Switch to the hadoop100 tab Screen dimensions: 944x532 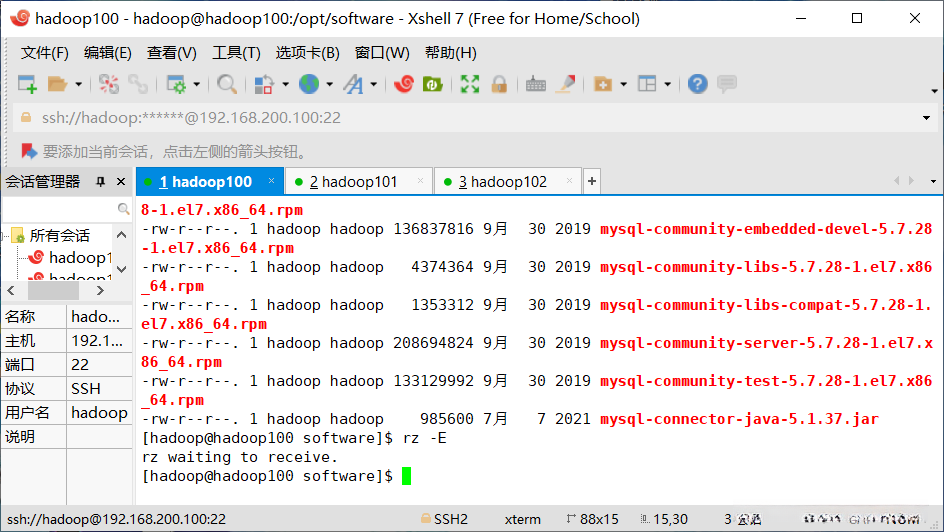click(x=210, y=182)
